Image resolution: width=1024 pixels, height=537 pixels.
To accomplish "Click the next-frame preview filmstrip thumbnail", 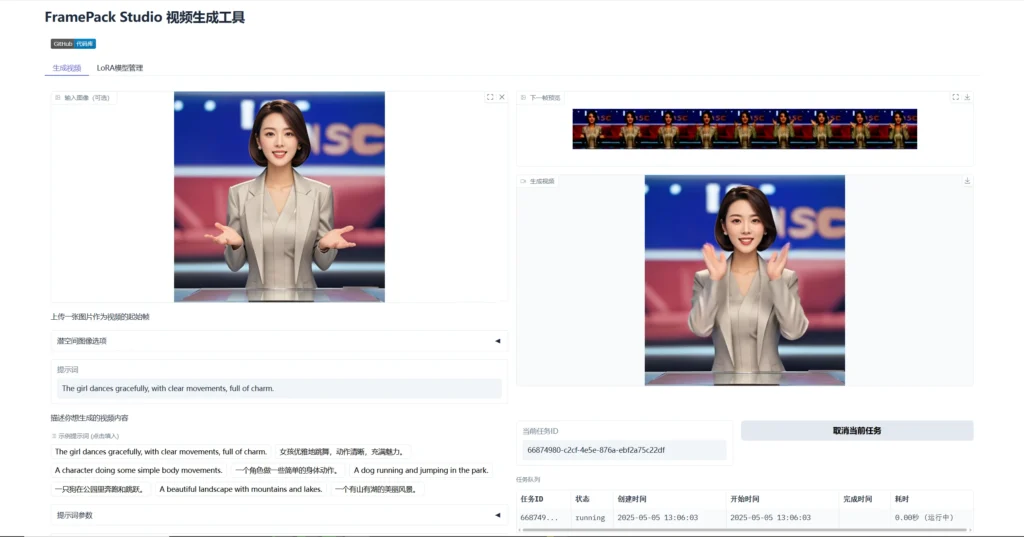I will (744, 129).
